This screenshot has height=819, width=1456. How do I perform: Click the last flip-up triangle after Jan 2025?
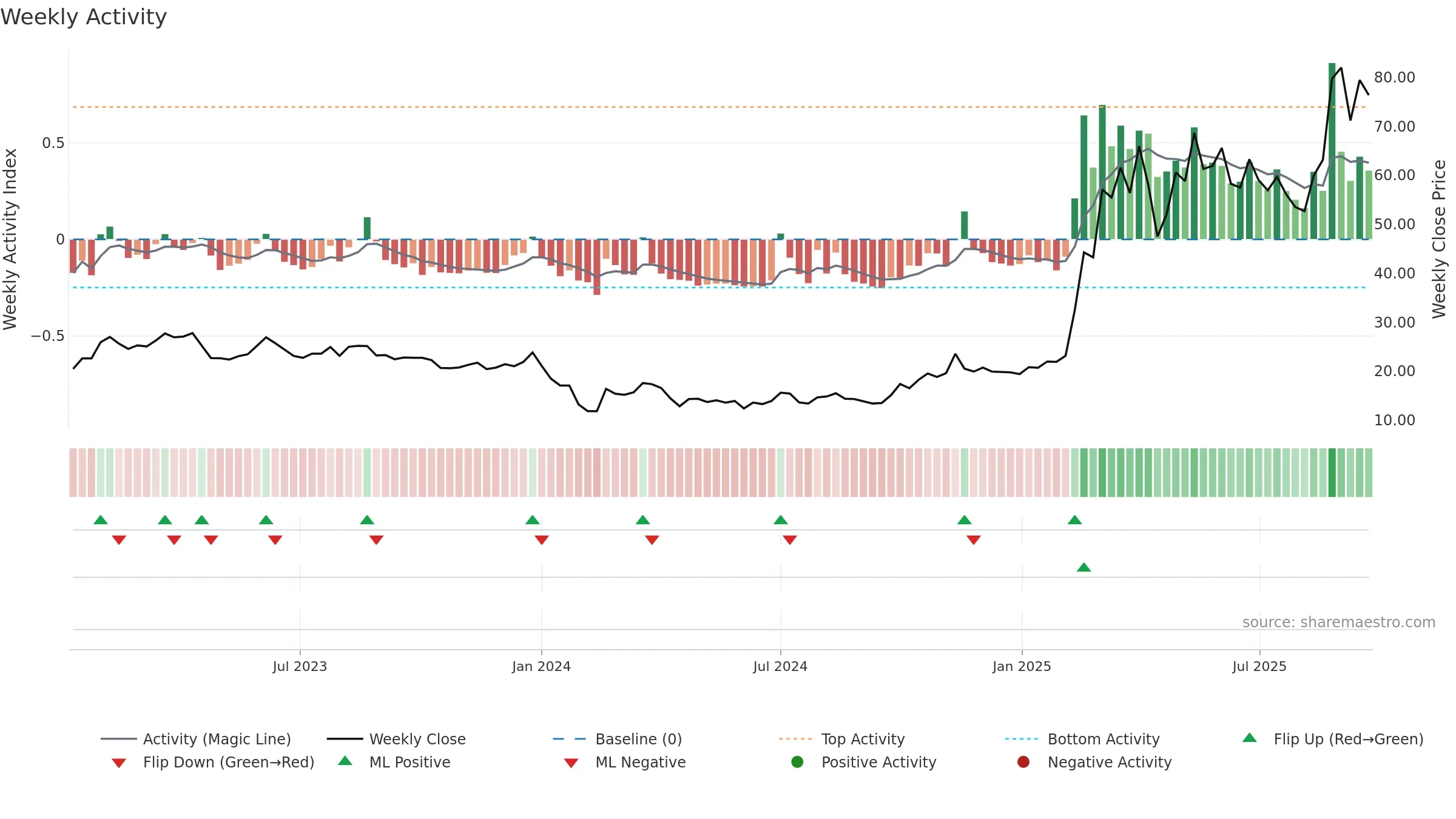[1075, 520]
